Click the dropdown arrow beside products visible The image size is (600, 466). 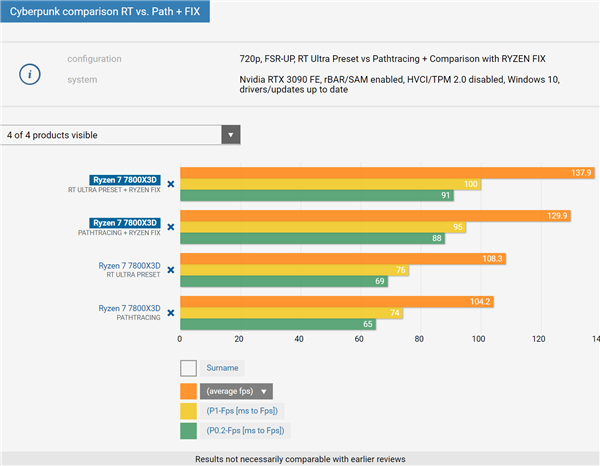[x=231, y=135]
